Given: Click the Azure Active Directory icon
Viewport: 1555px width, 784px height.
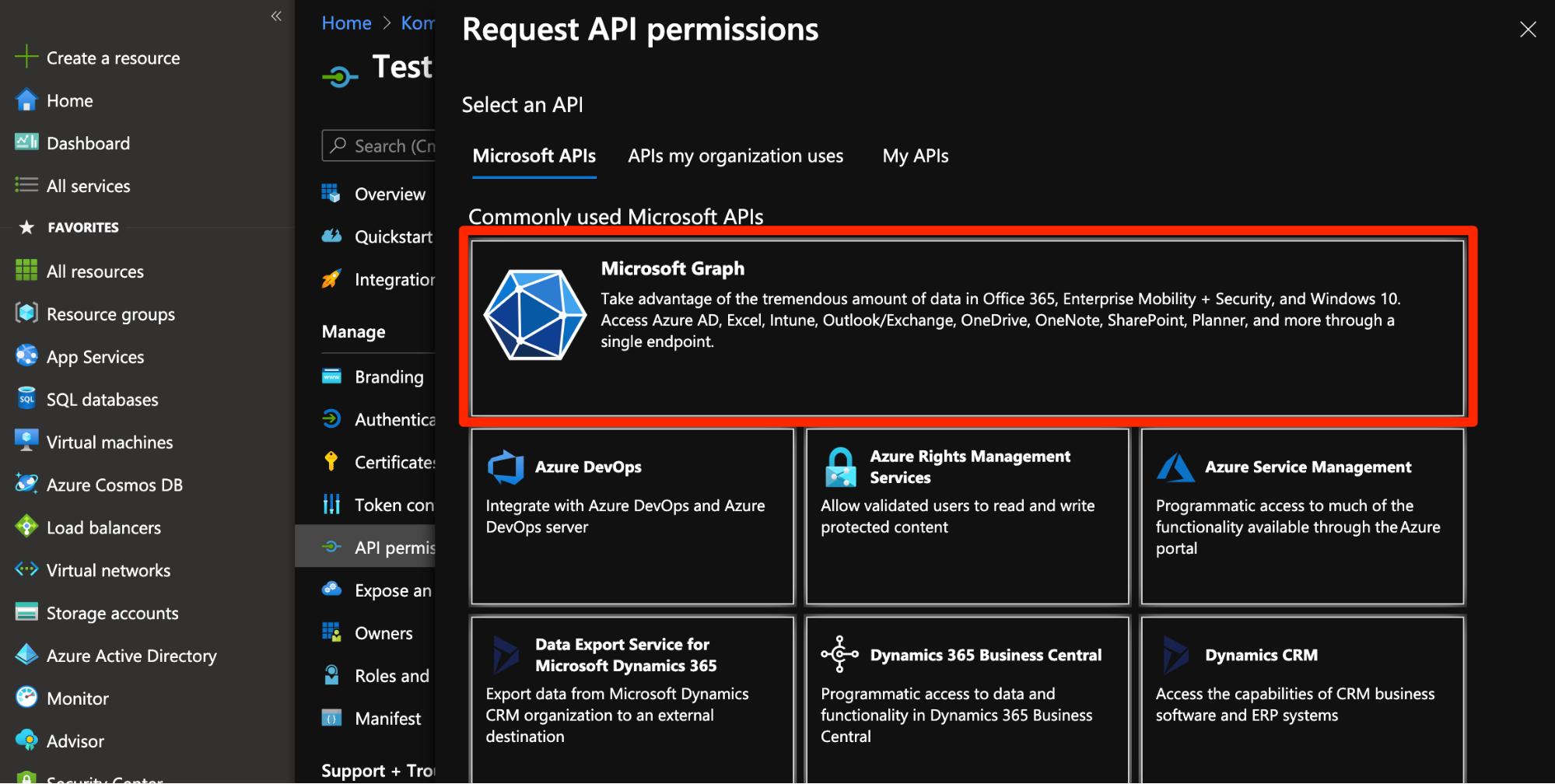Looking at the screenshot, I should 26,655.
